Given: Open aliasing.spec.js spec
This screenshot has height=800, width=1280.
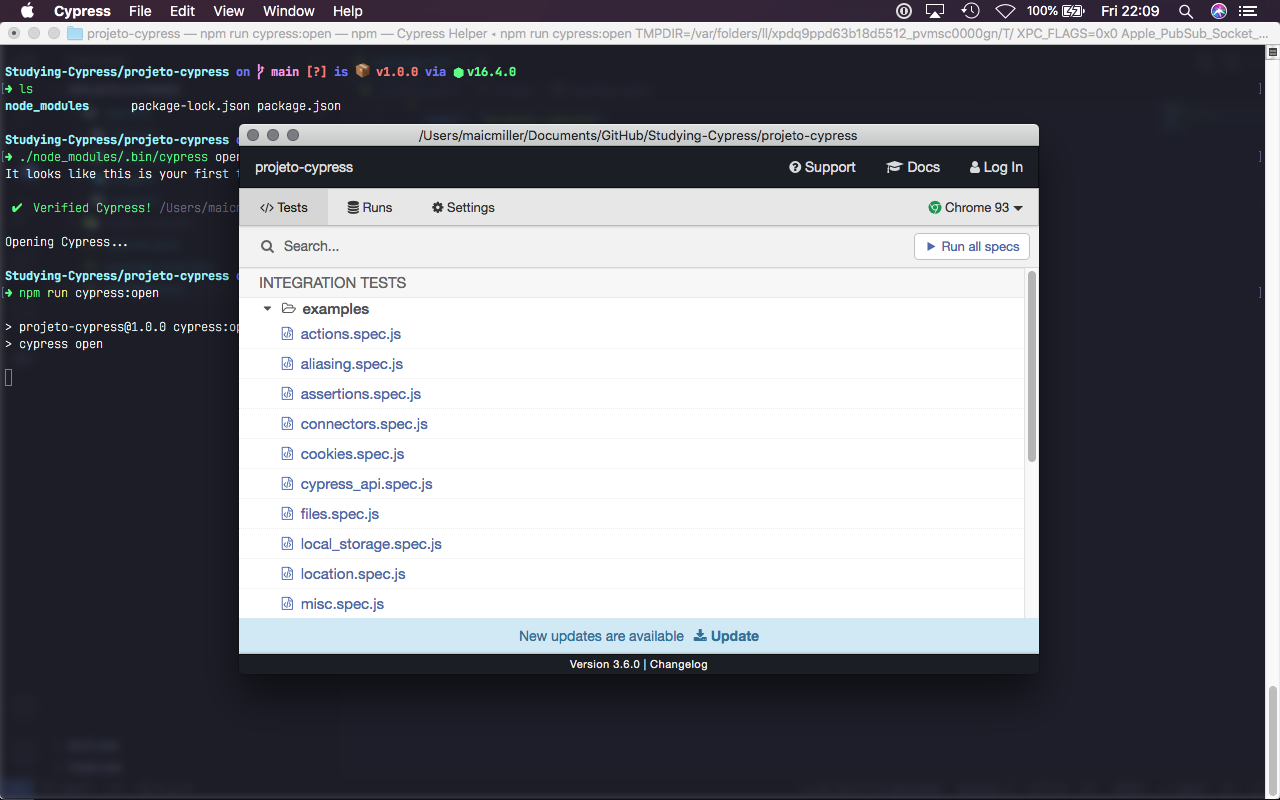Looking at the screenshot, I should pos(351,364).
